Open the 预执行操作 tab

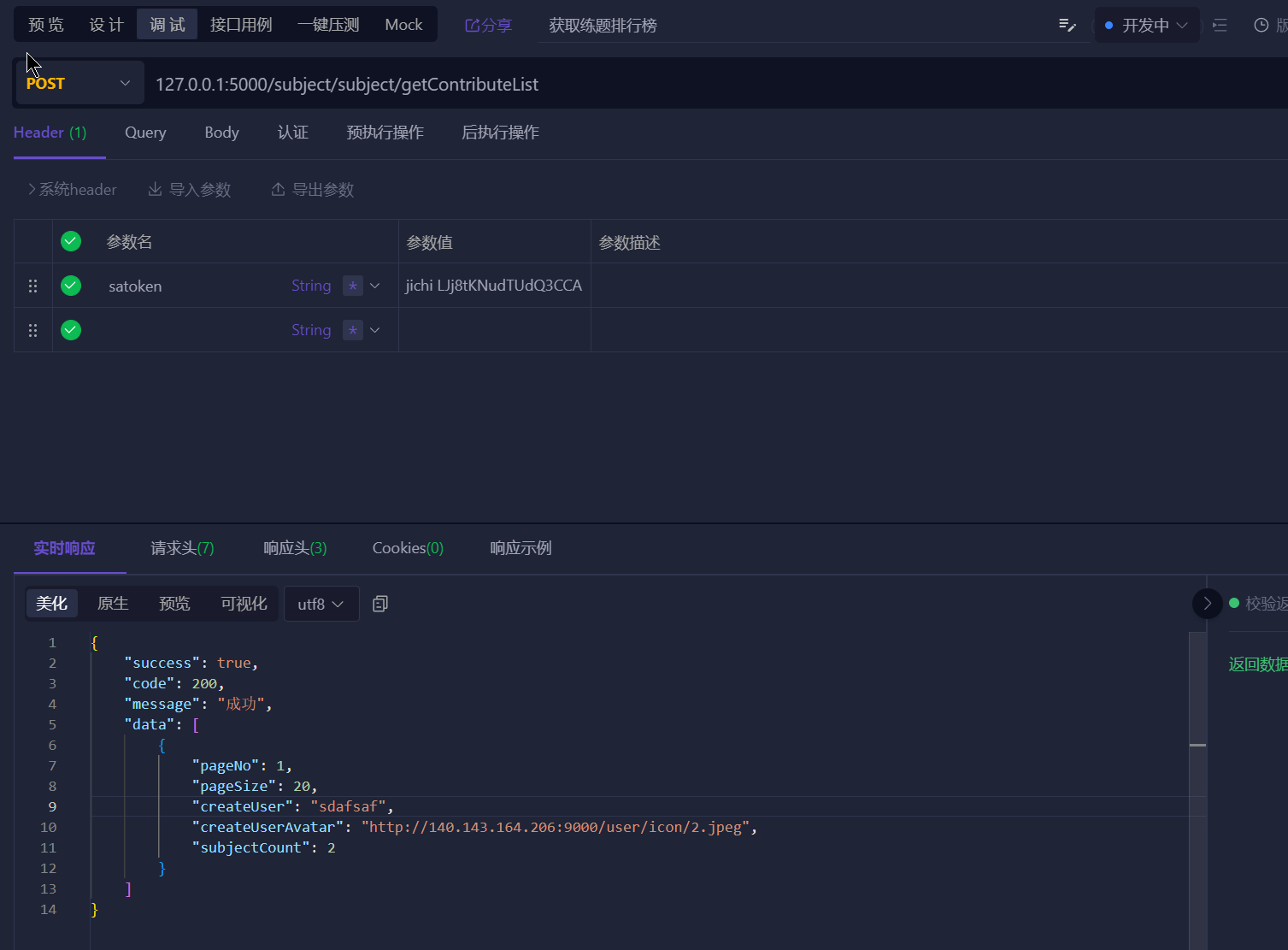coord(385,133)
